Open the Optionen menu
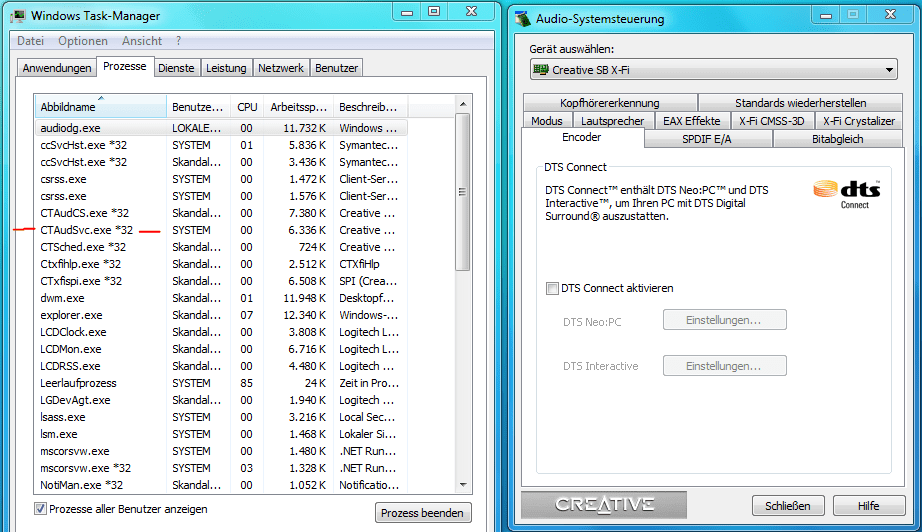The width and height of the screenshot is (922, 532). [83, 41]
